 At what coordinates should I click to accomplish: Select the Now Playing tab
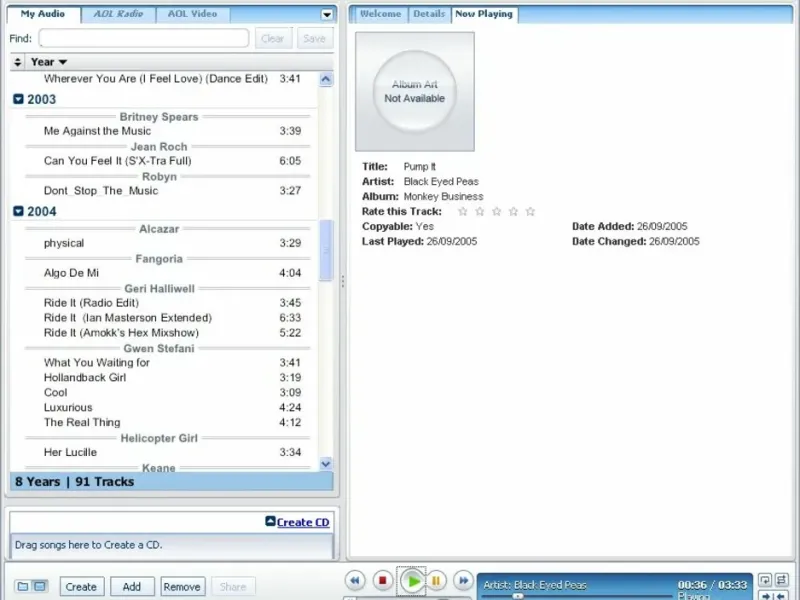click(484, 14)
